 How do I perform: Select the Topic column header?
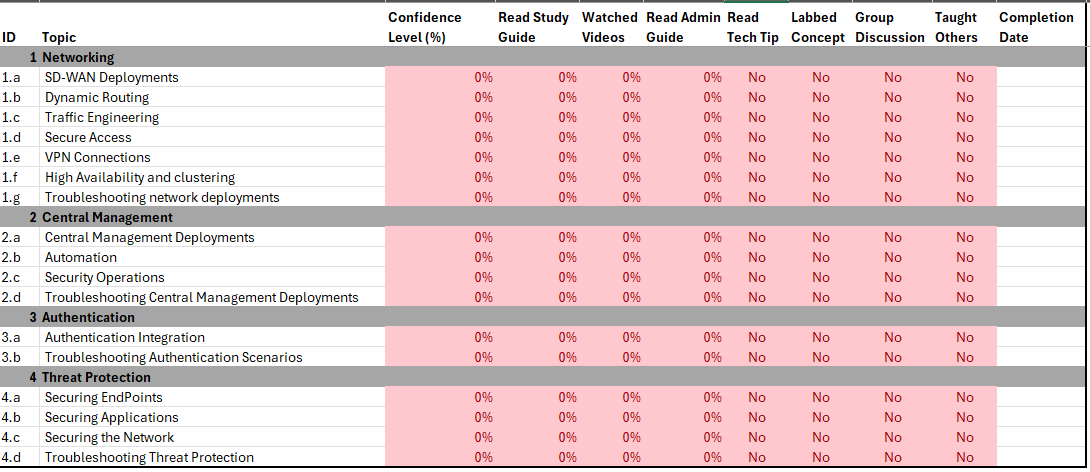pyautogui.click(x=59, y=37)
